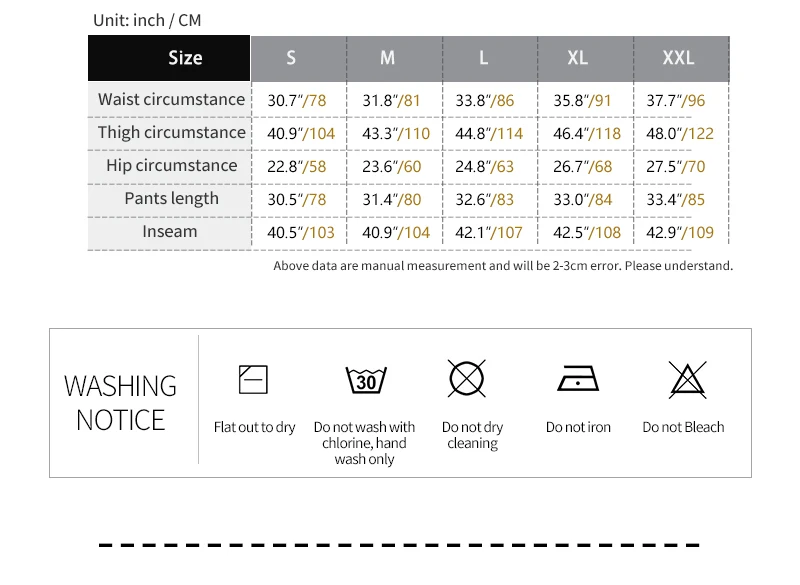Choose the L size column header
Screen dimensions: 800x585
(x=483, y=58)
